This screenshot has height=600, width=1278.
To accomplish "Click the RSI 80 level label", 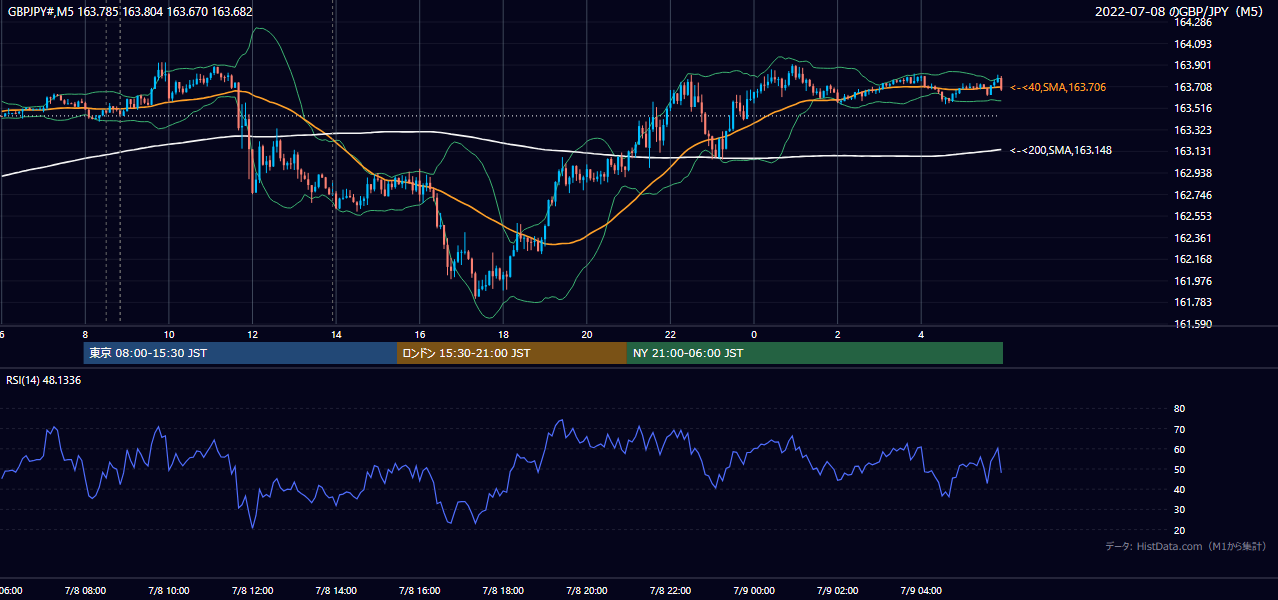I will 1179,409.
